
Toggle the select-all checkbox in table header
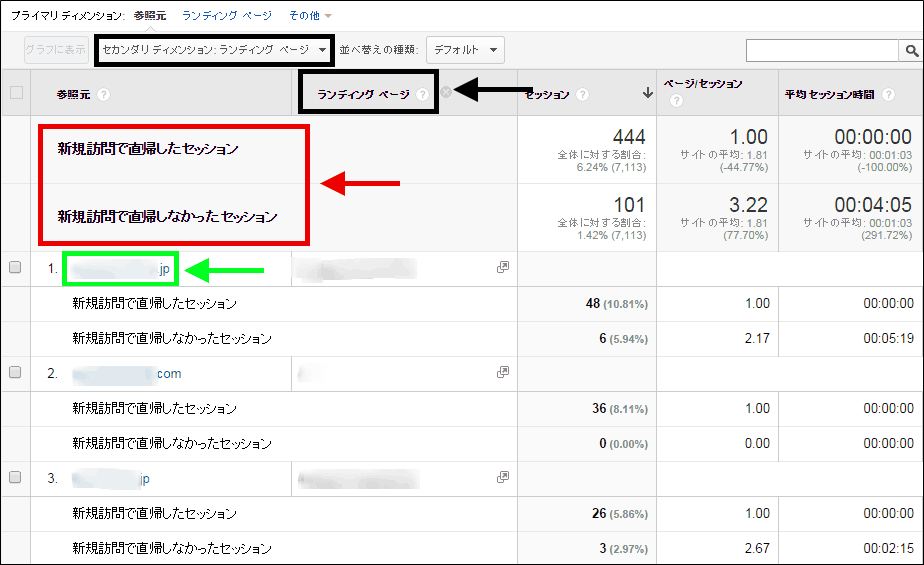(x=15, y=93)
